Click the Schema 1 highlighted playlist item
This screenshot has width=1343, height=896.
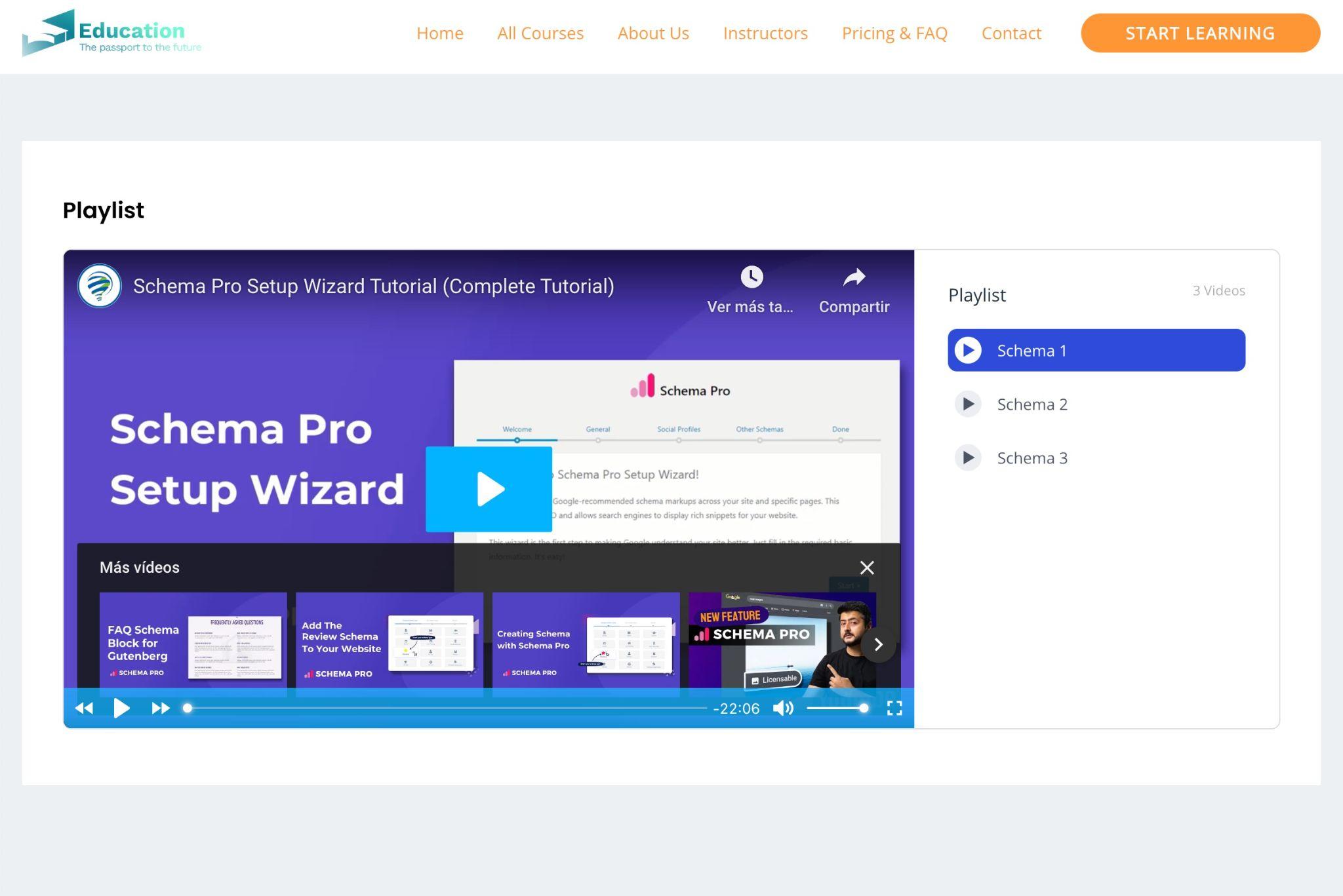click(1096, 350)
